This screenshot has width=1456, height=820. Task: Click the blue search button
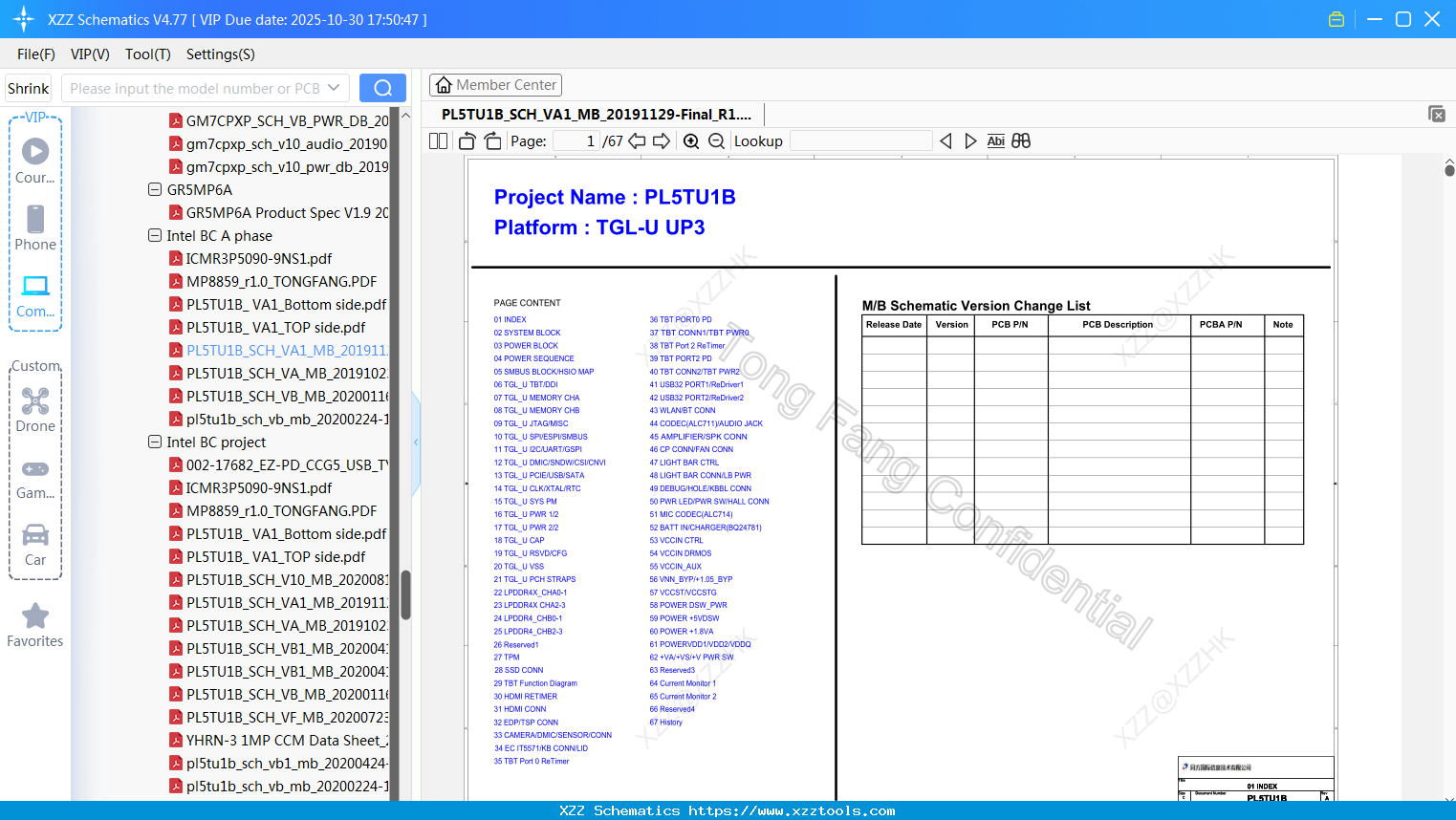(x=382, y=88)
